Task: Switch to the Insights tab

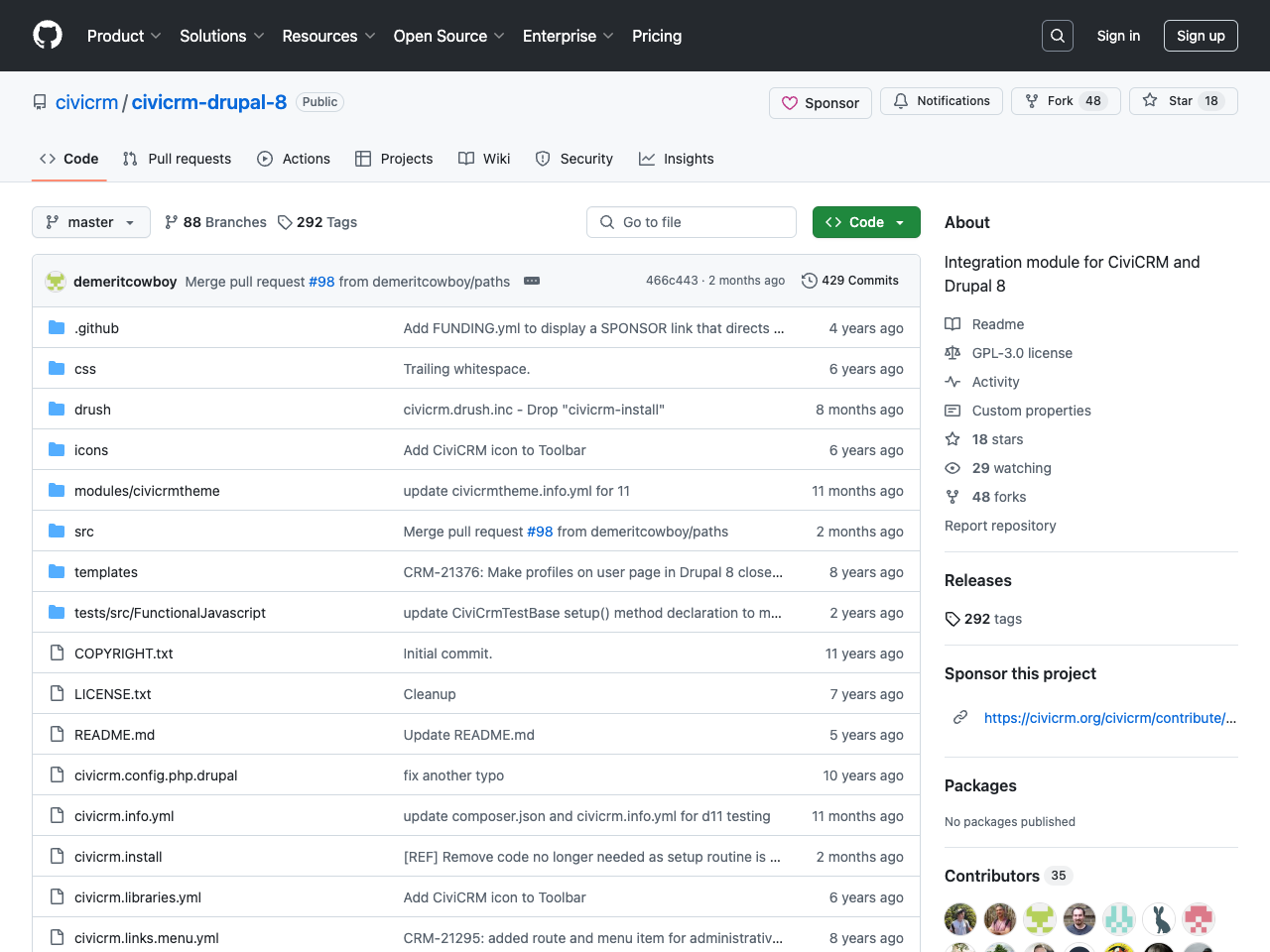Action: 677,159
